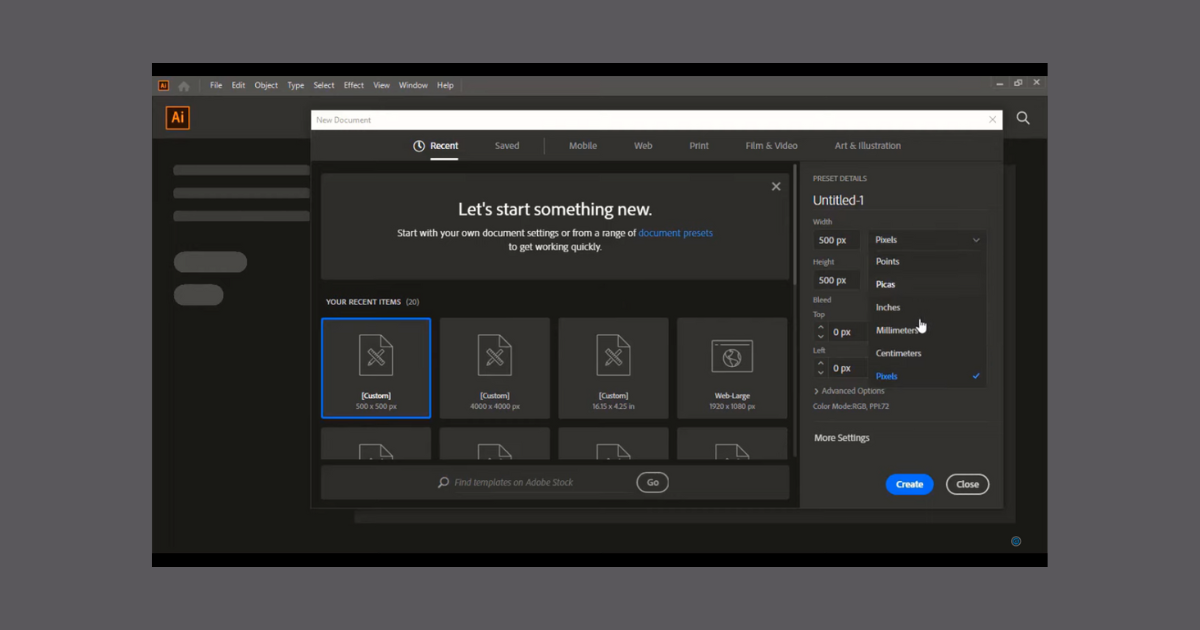
Task: Open More Settings
Action: tap(842, 438)
